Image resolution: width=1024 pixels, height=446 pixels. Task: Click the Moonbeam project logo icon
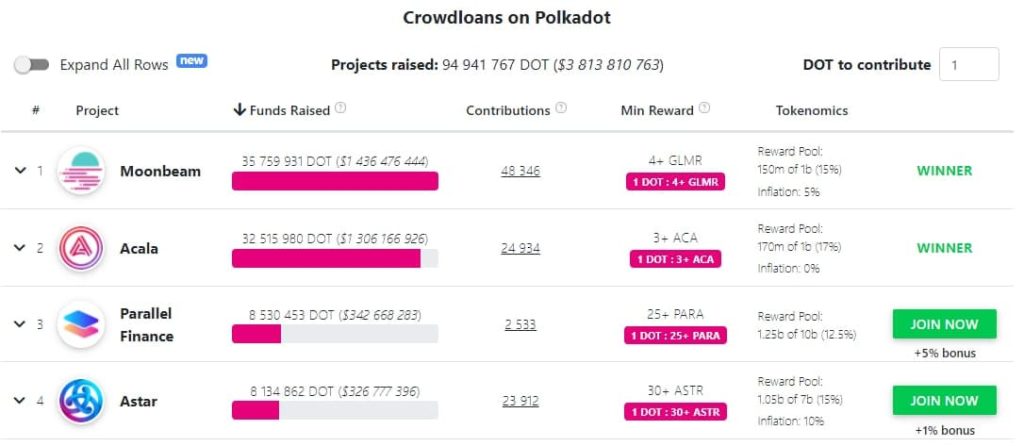coord(81,171)
